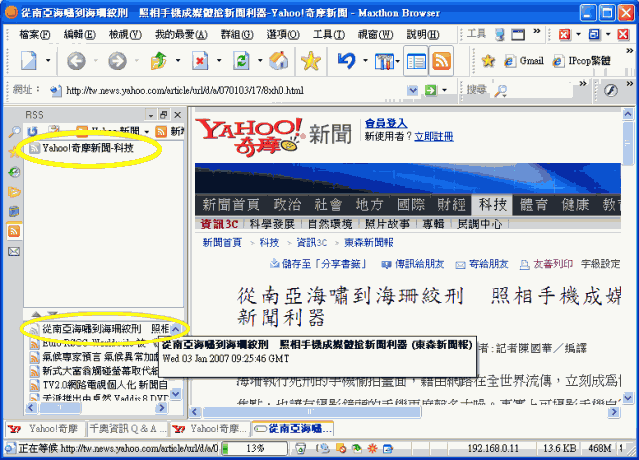The height and width of the screenshot is (460, 639).
Task: Click the green Go arrow beside address bar
Action: tap(430, 90)
